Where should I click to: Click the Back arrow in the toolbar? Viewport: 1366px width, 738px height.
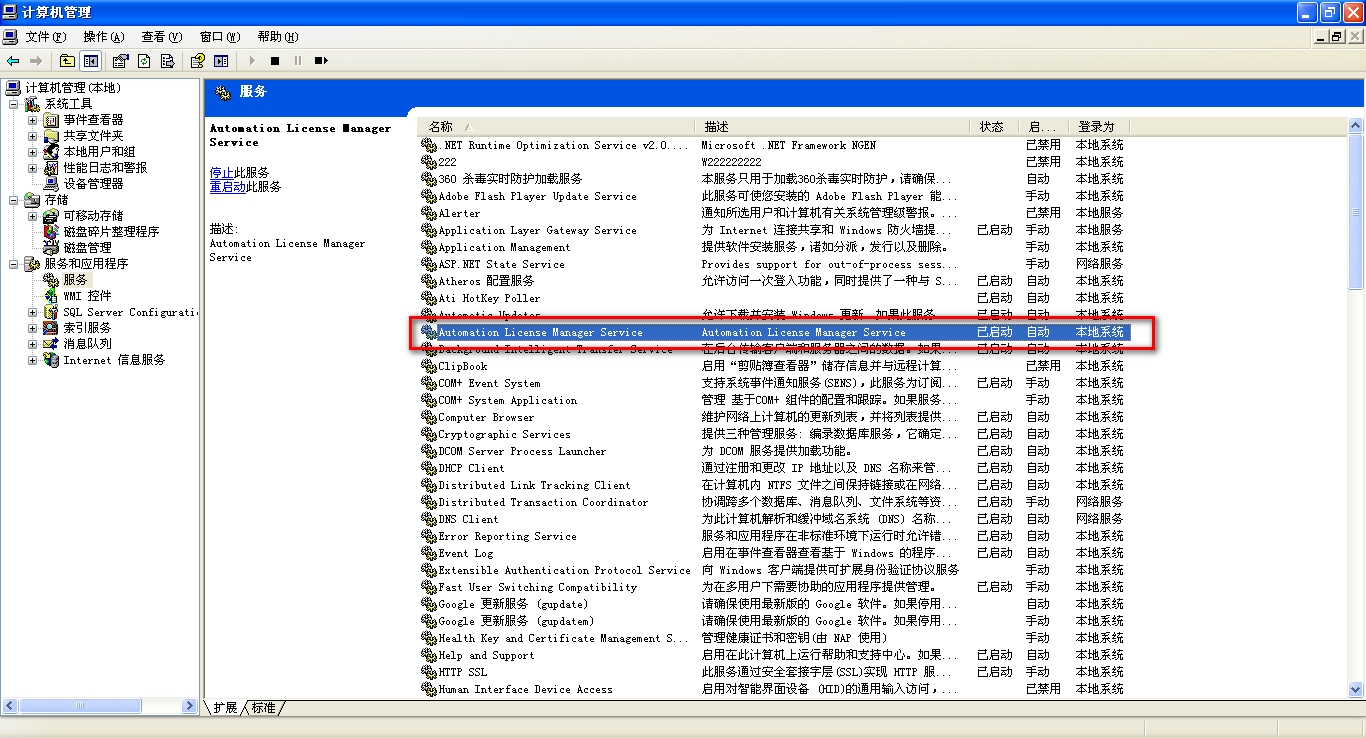coord(13,61)
